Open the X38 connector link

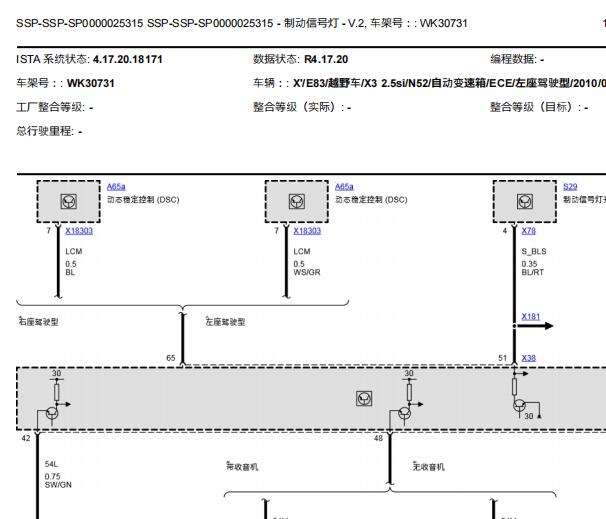pos(528,358)
